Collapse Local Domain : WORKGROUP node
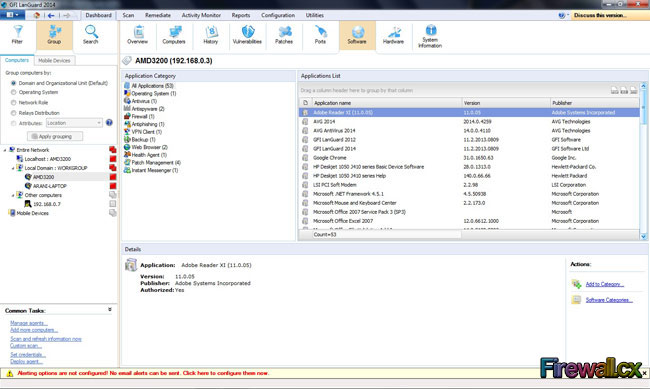This screenshot has width=650, height=389. tap(13, 168)
